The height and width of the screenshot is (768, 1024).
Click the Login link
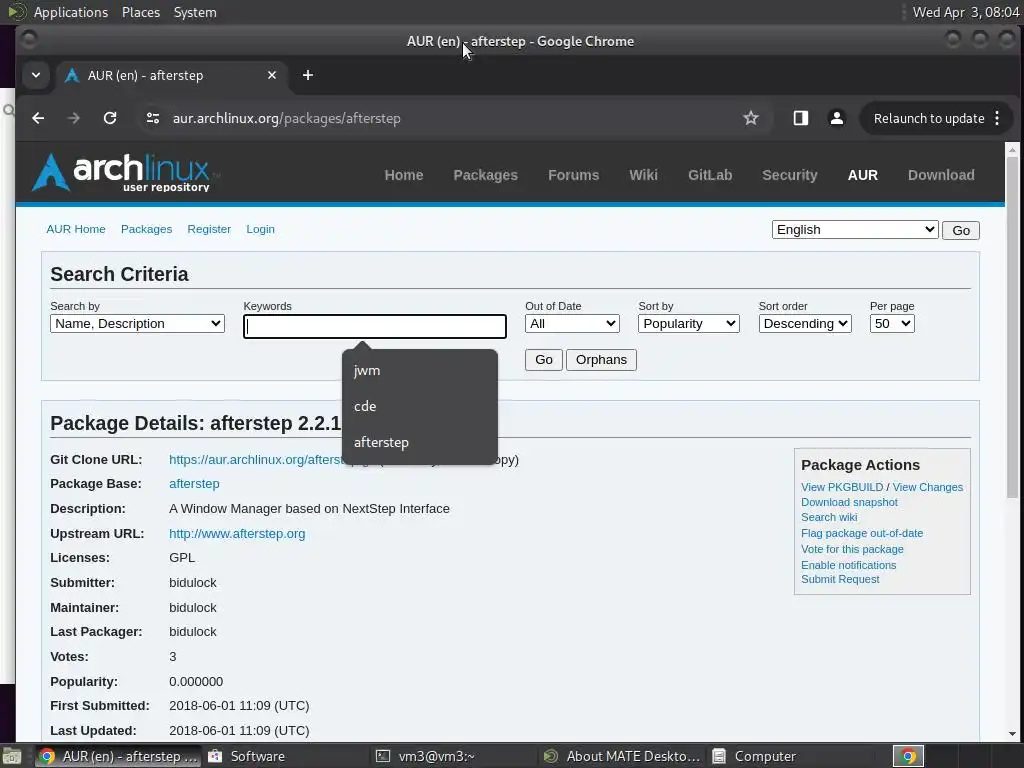(x=261, y=229)
